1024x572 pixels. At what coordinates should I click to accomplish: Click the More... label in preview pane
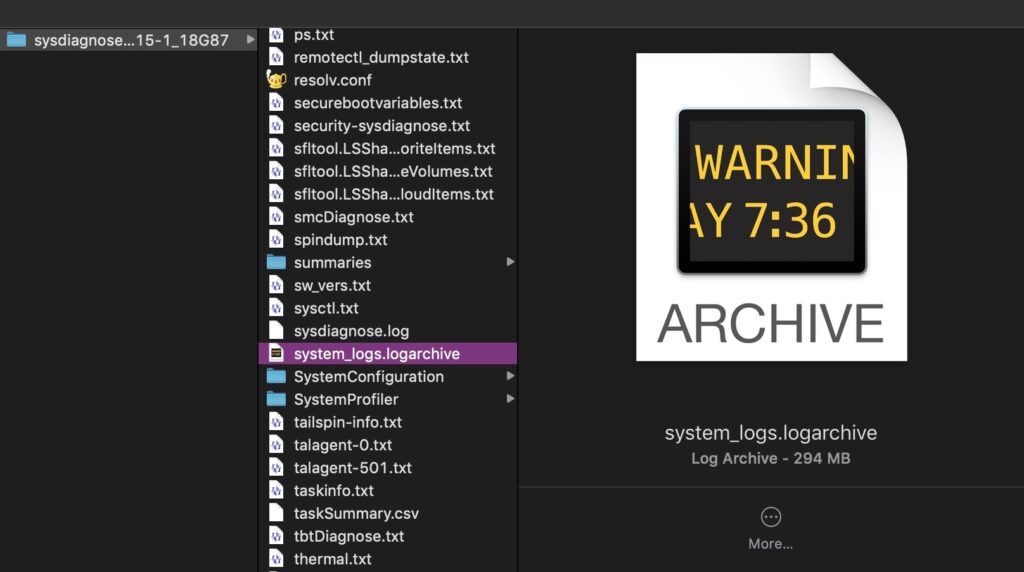770,544
